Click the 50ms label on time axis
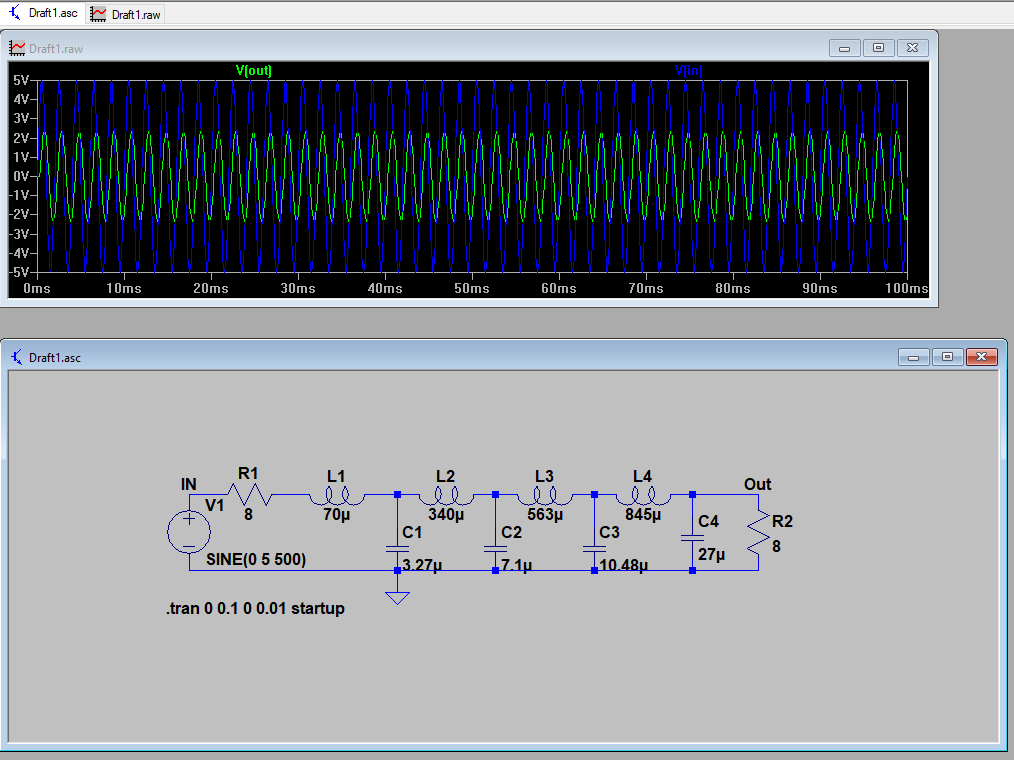This screenshot has width=1014, height=760. [x=471, y=288]
